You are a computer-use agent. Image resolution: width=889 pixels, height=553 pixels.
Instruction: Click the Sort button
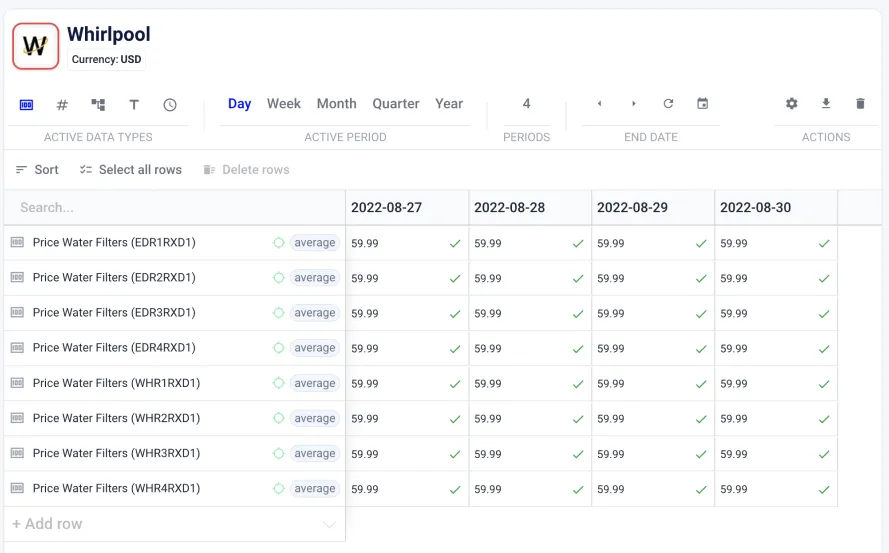pos(37,170)
